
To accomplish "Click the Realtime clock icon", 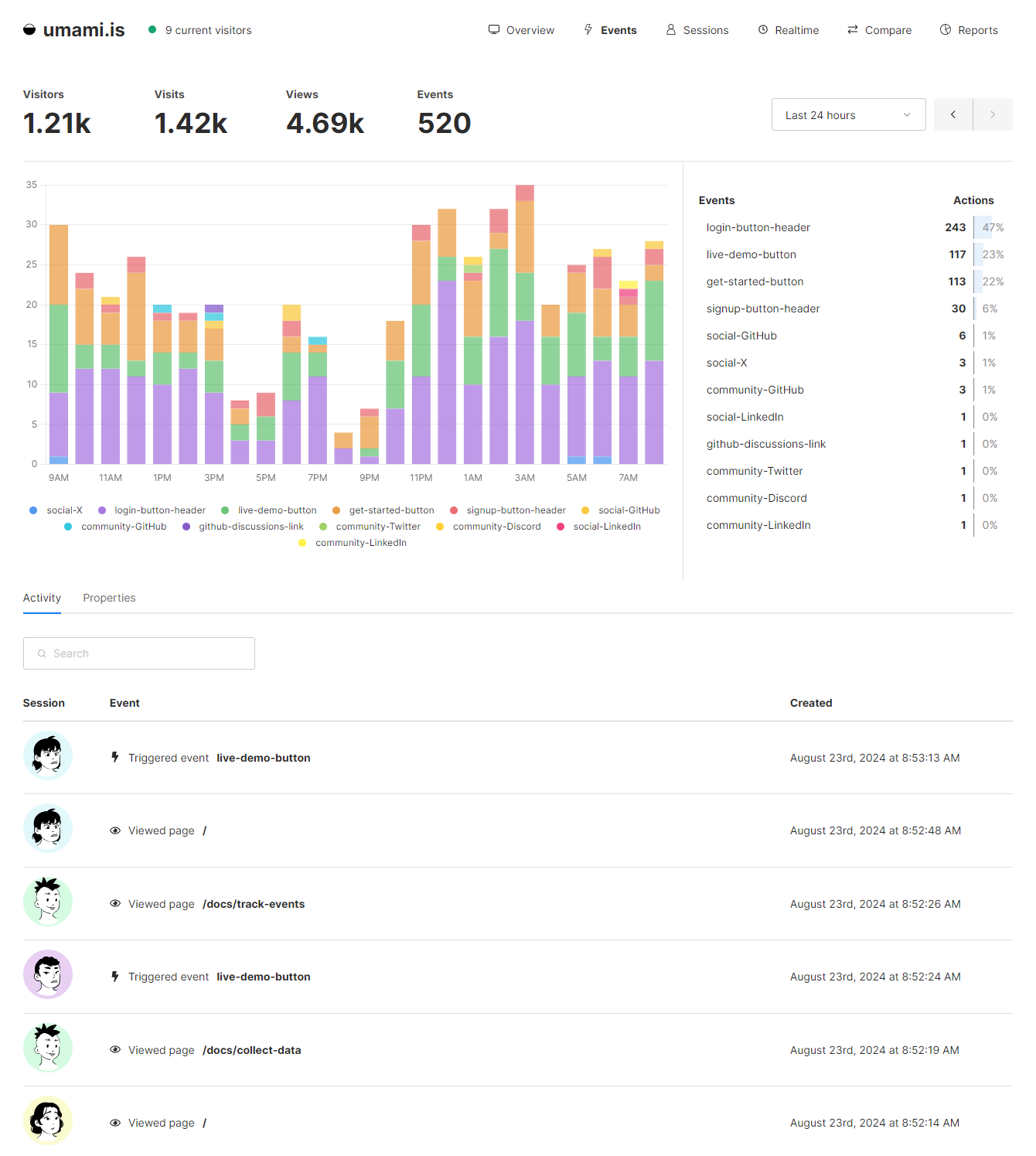I will [x=763, y=29].
